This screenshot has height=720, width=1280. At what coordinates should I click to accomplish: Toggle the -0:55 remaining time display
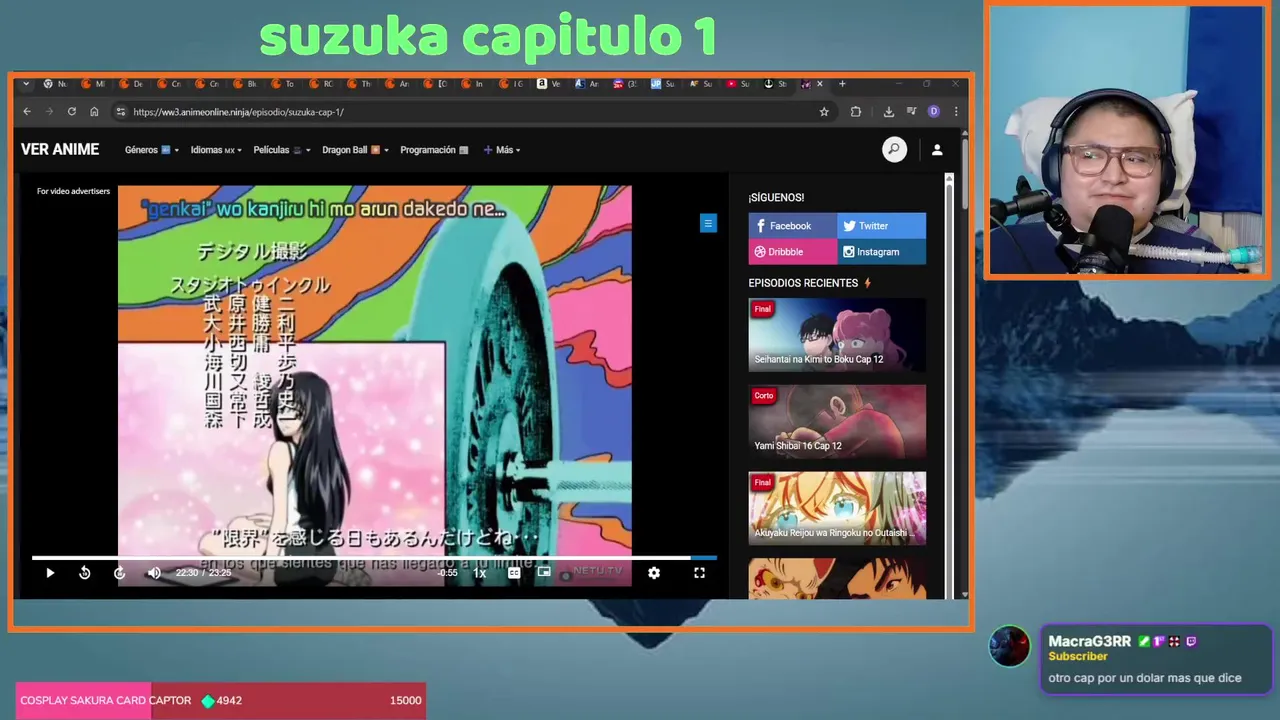pyautogui.click(x=447, y=573)
